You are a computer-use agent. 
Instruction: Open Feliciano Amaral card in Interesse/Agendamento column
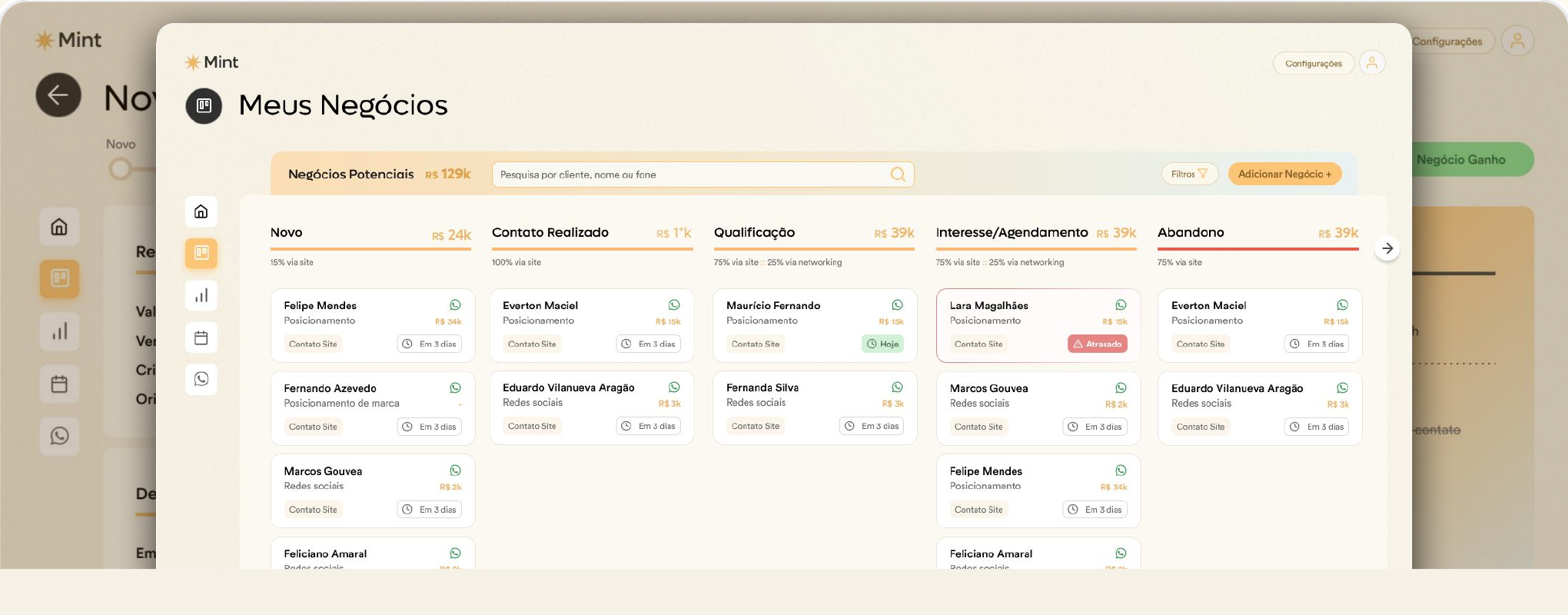(x=1038, y=553)
